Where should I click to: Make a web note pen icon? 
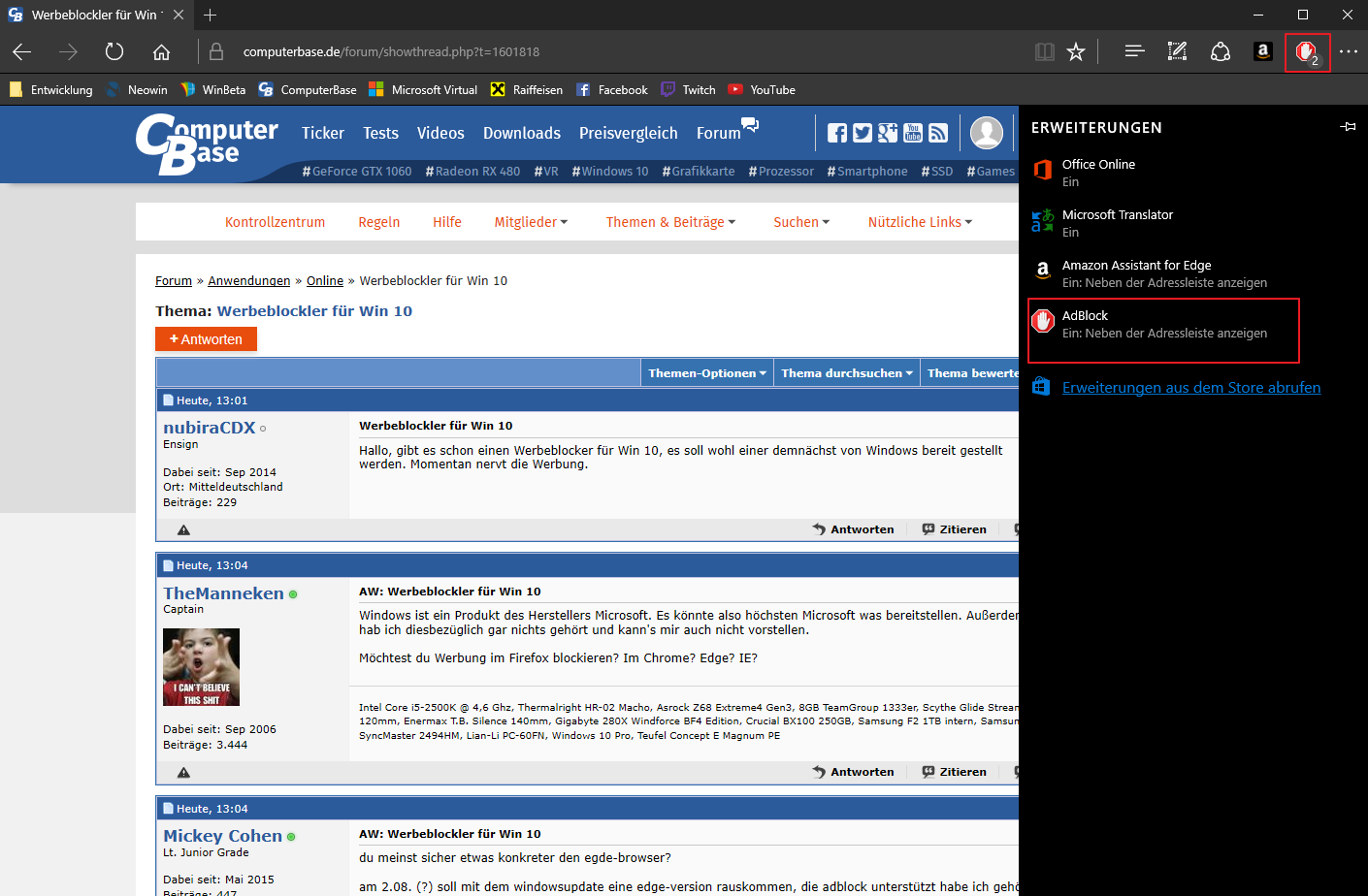click(x=1177, y=51)
